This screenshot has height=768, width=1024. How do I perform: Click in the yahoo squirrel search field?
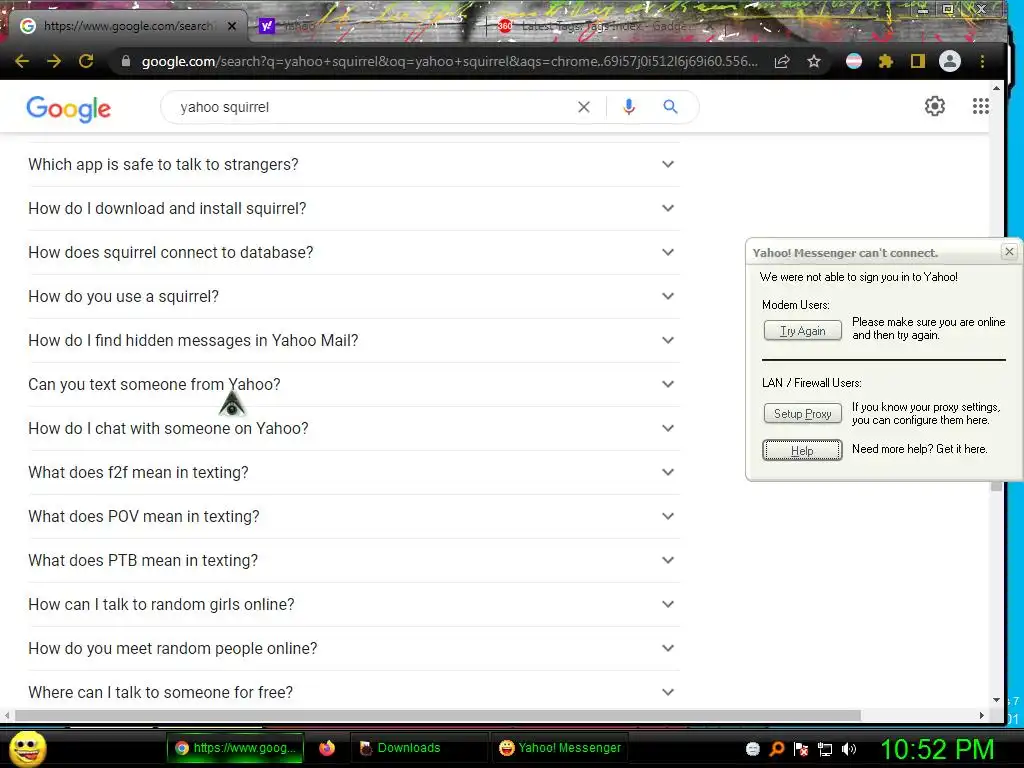(x=372, y=107)
